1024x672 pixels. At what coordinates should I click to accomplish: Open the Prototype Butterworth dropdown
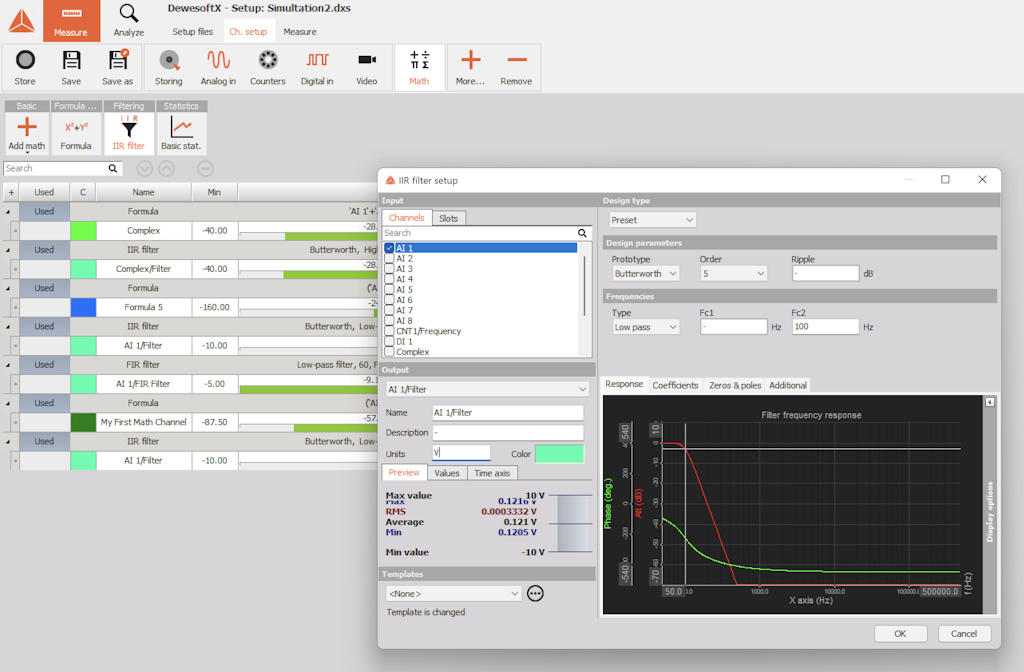click(645, 274)
